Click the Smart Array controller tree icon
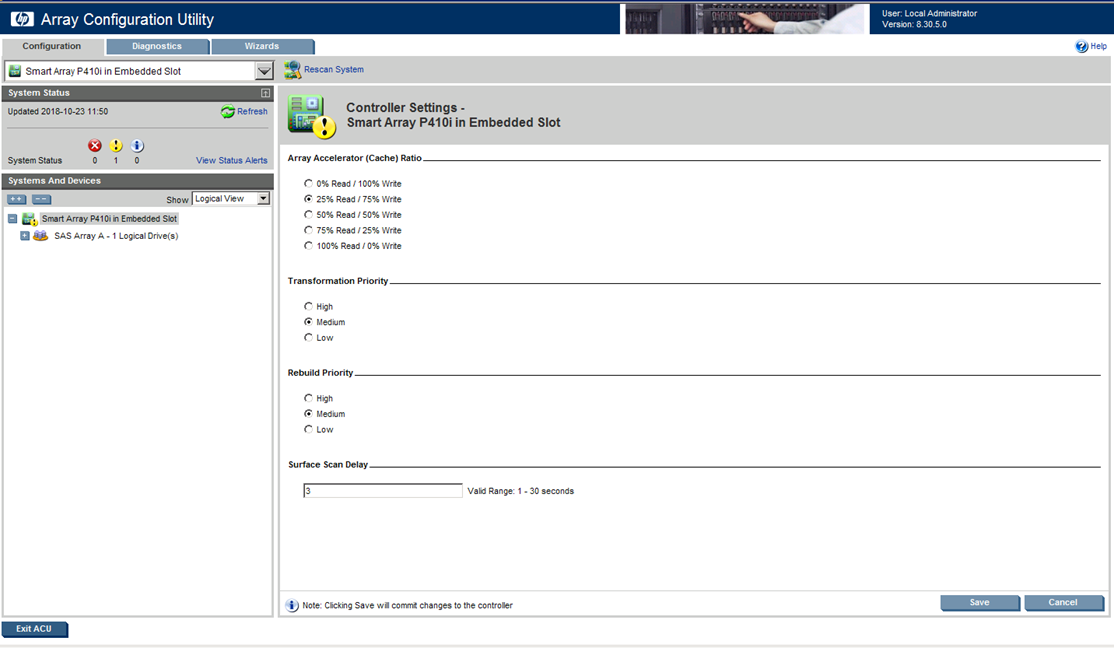 [29, 219]
